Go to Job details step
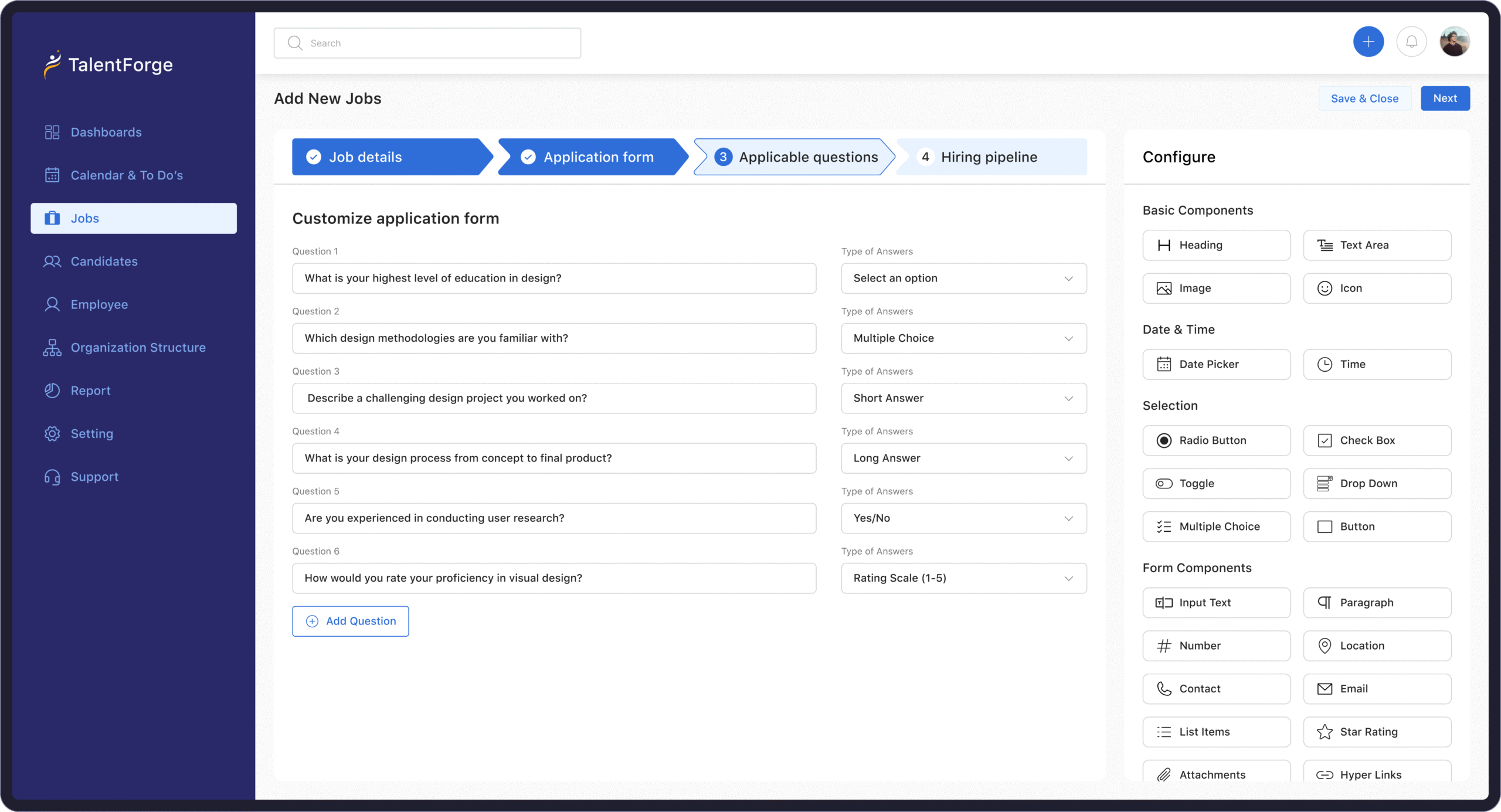Viewport: 1501px width, 812px height. [x=392, y=157]
